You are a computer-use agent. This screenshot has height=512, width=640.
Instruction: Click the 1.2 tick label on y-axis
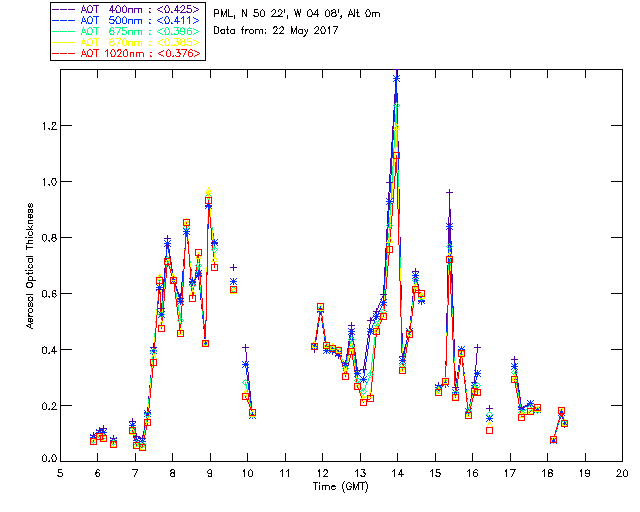(x=49, y=126)
